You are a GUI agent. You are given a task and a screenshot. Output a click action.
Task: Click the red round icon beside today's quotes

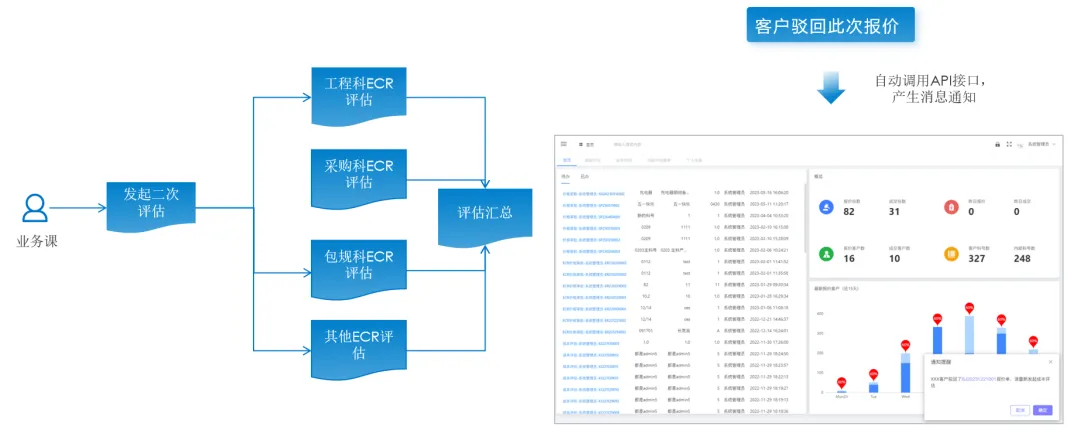pos(951,207)
